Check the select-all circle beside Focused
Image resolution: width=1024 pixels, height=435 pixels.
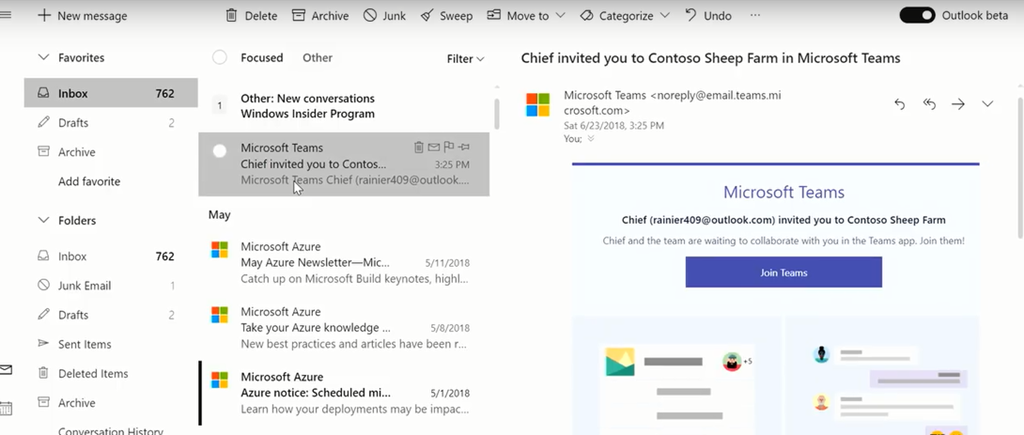[220, 58]
